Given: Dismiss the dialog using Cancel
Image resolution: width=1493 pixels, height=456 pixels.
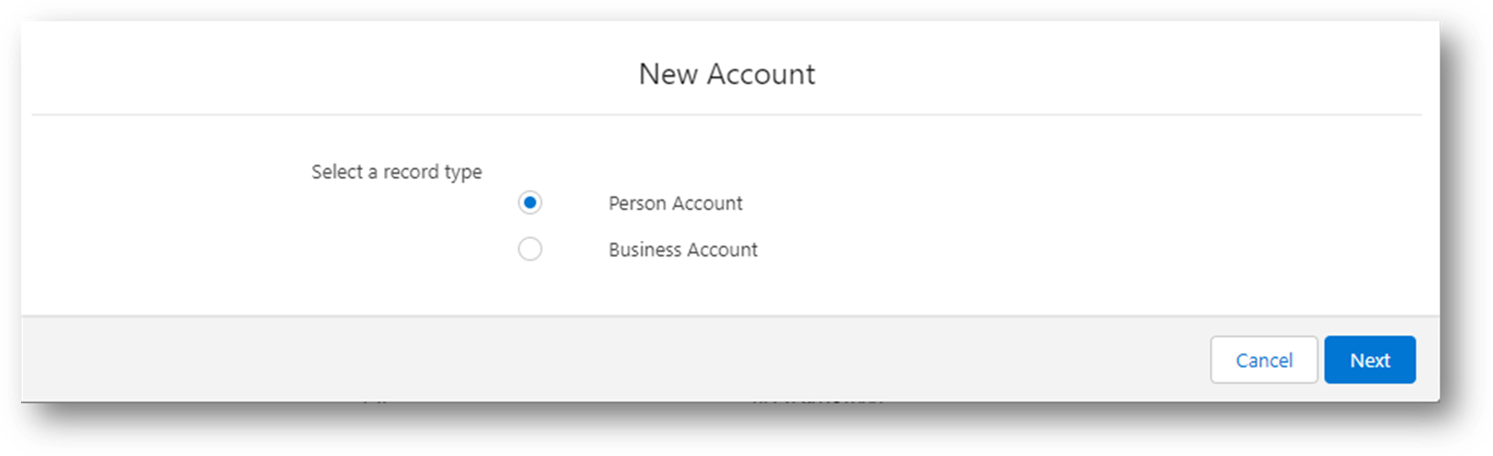Looking at the screenshot, I should [1264, 360].
